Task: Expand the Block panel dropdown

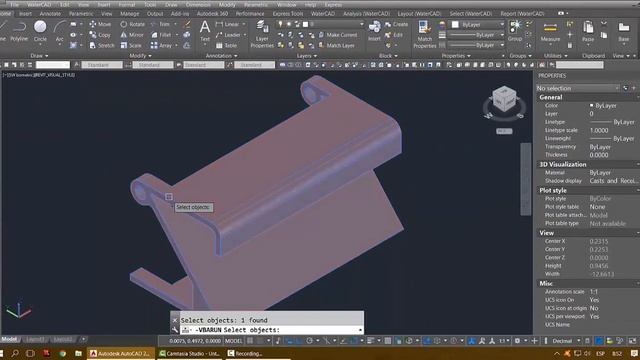Action: coord(388,56)
